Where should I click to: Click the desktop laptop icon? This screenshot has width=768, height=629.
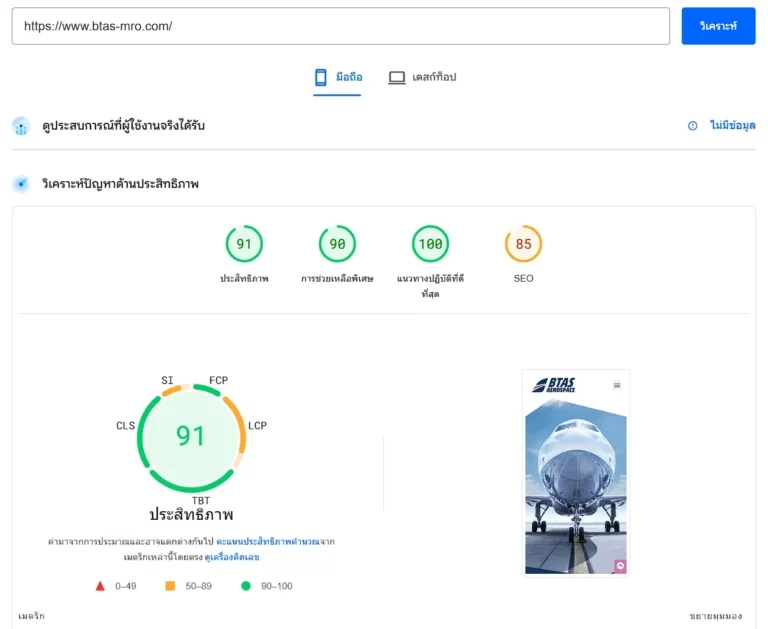[397, 77]
